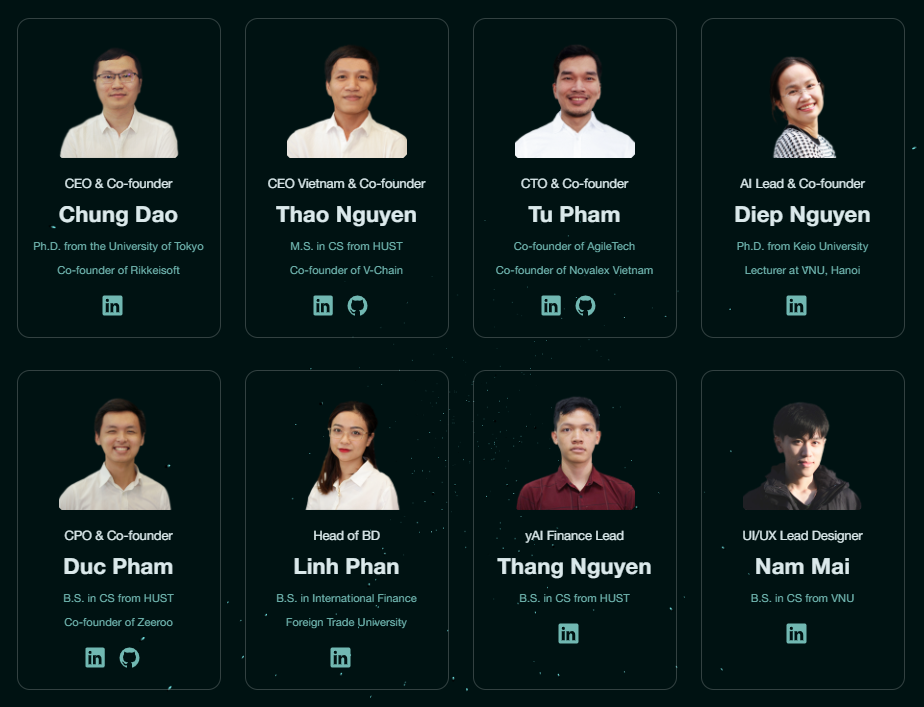Click Thang Nguyen's LinkedIn icon
The height and width of the screenshot is (707, 924).
pyautogui.click(x=568, y=633)
